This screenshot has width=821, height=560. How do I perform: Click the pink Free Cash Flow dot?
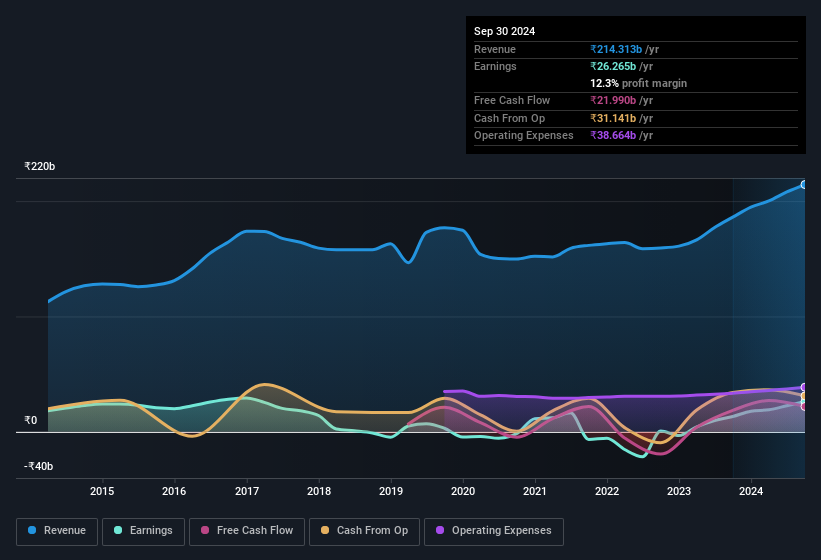pos(205,530)
